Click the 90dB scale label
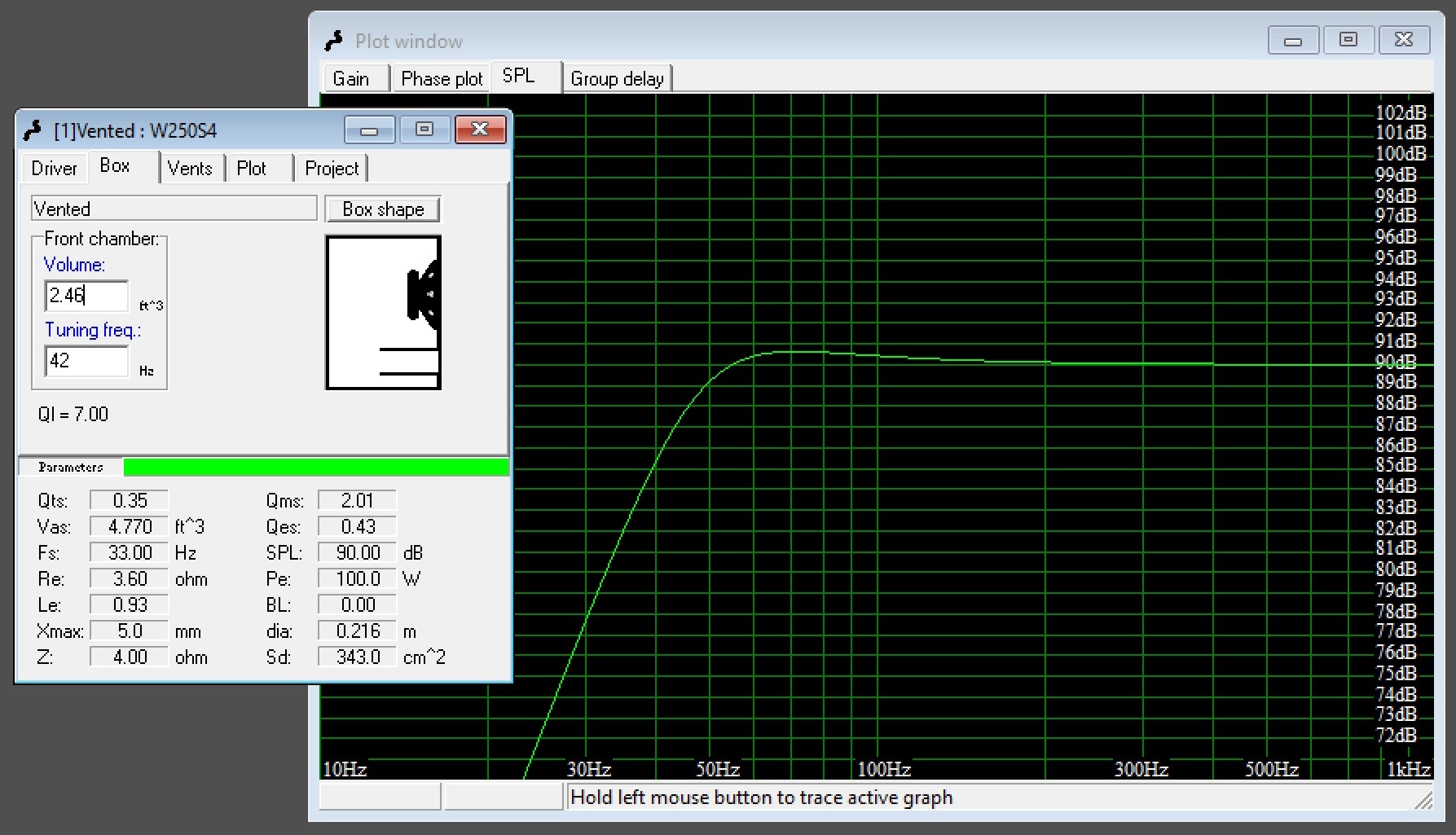Viewport: 1456px width, 835px height. coord(1396,362)
